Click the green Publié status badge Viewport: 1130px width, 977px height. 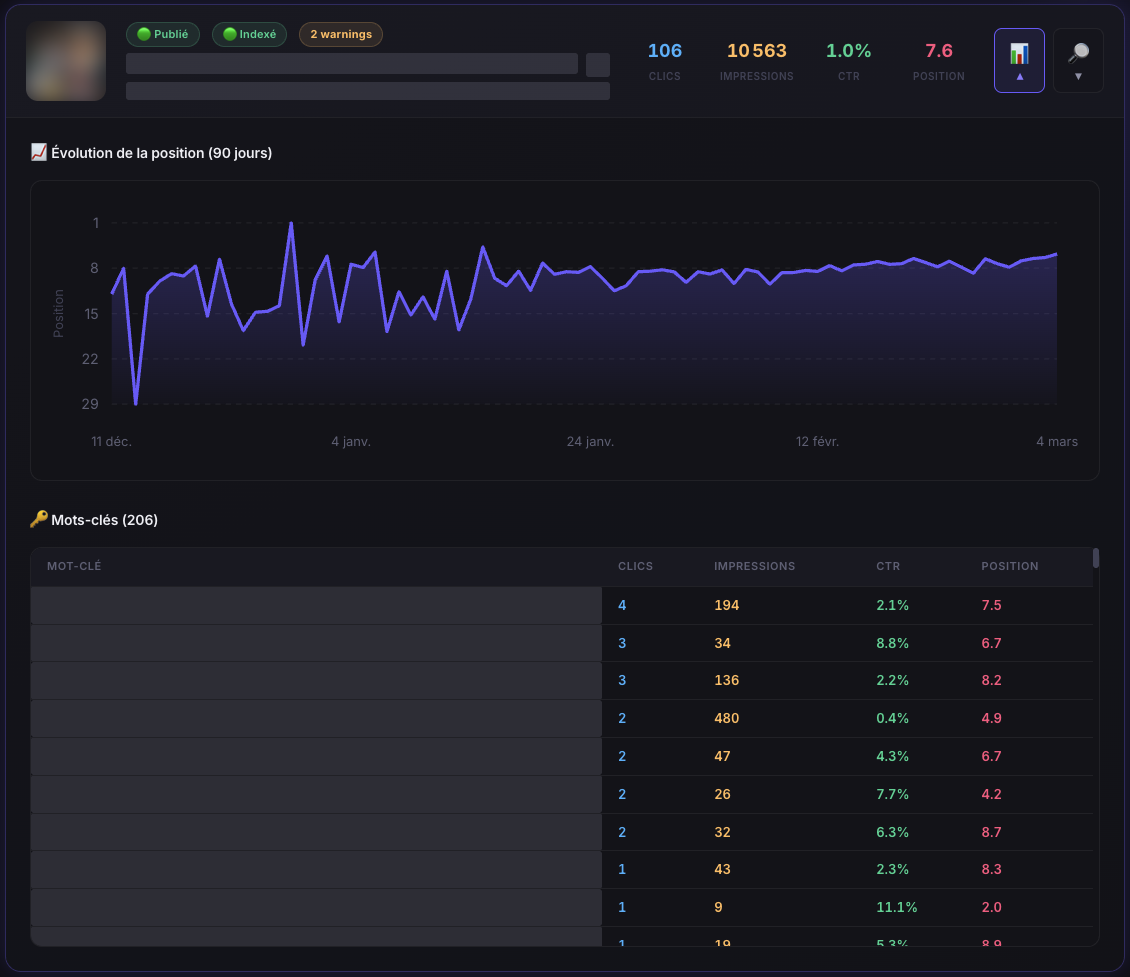click(x=163, y=34)
